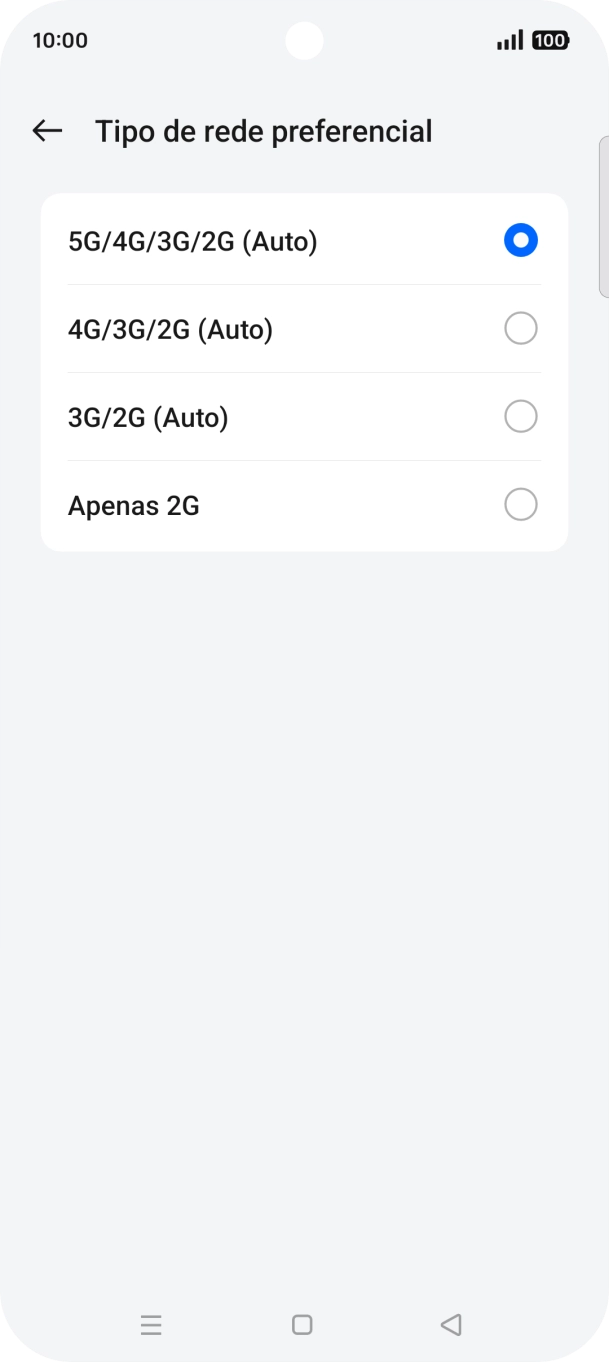This screenshot has width=609, height=1362.
Task: Enable the 4G/3G/2G (Auto) radio button
Action: [x=520, y=329]
